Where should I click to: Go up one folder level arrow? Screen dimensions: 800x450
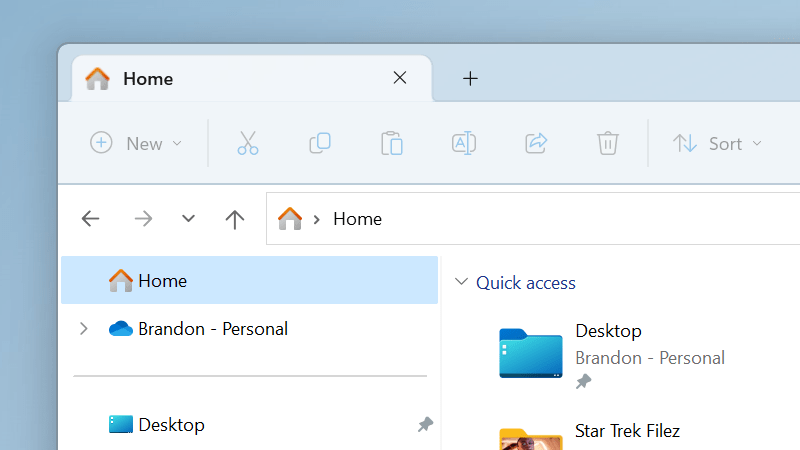235,219
